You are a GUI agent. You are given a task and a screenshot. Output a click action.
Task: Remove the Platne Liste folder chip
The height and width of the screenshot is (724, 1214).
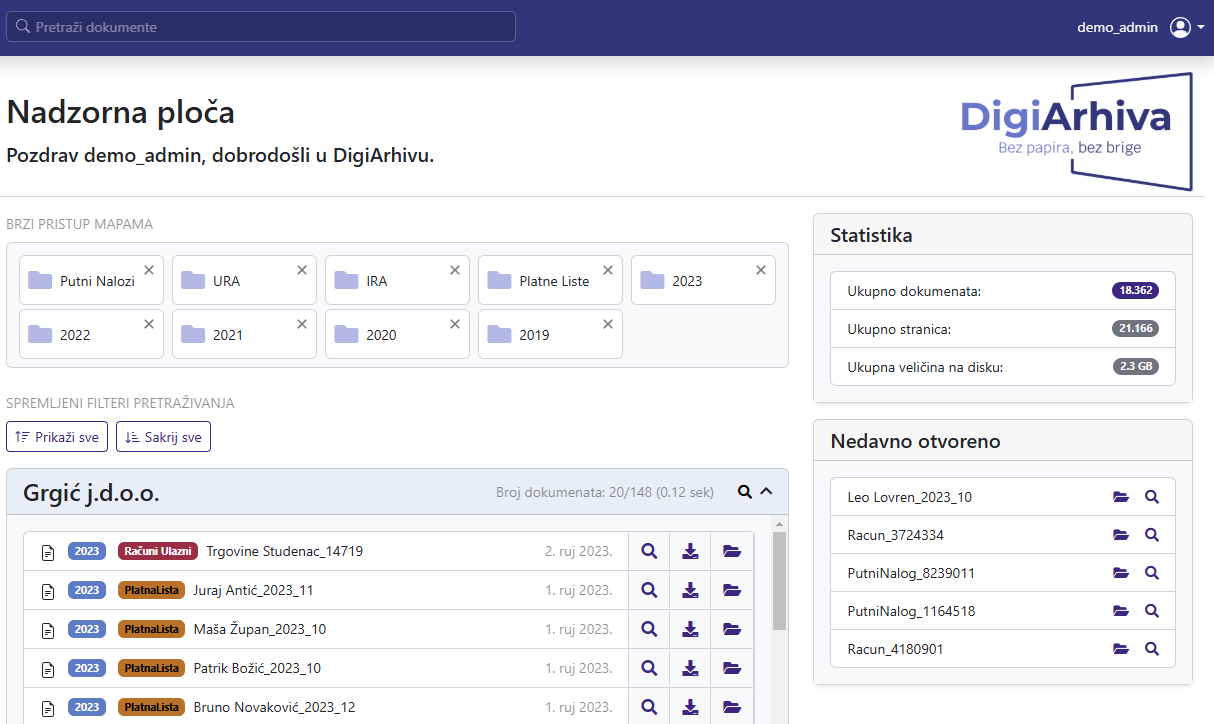tap(607, 269)
